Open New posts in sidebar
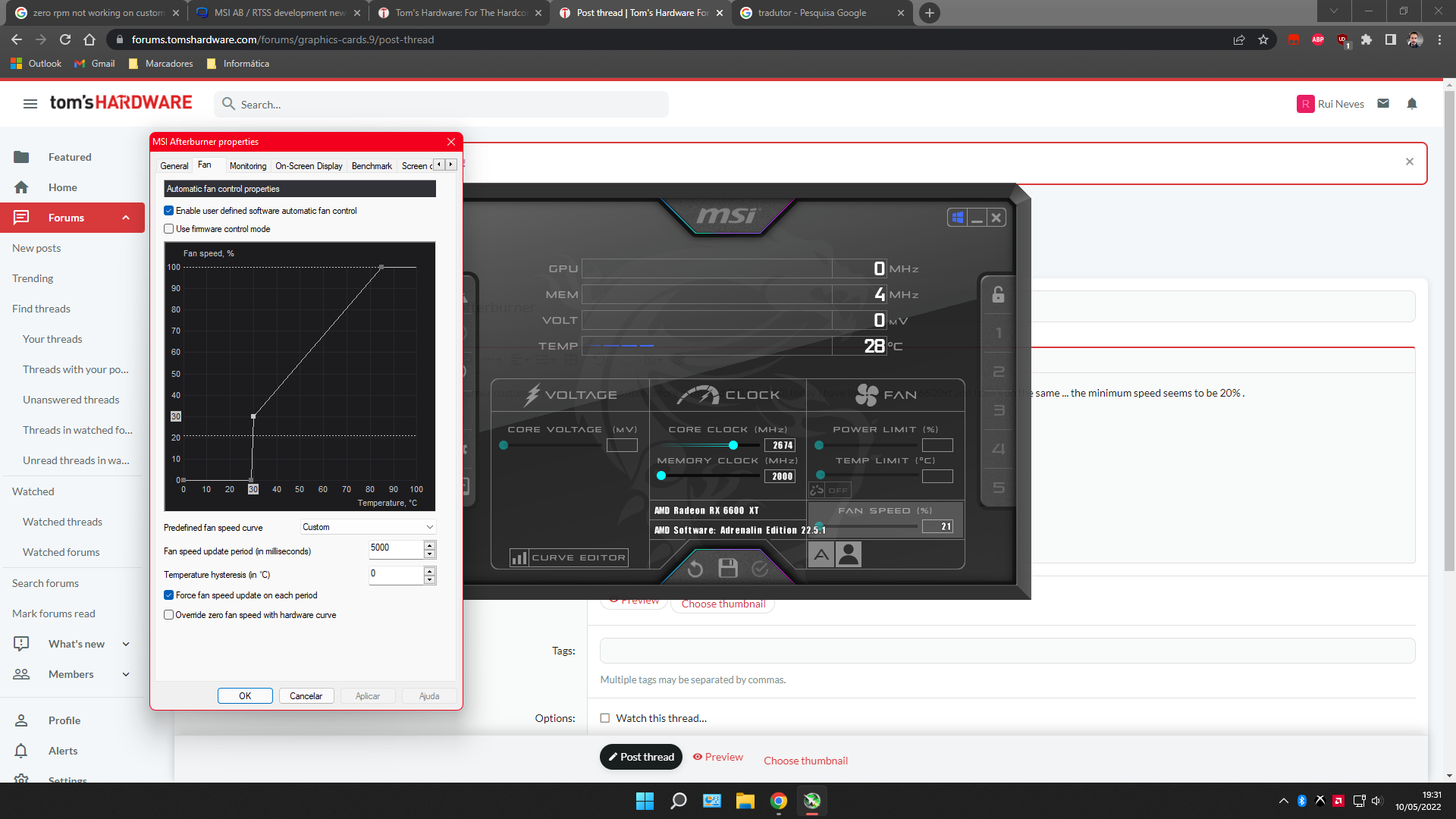The image size is (1456, 819). tap(36, 248)
